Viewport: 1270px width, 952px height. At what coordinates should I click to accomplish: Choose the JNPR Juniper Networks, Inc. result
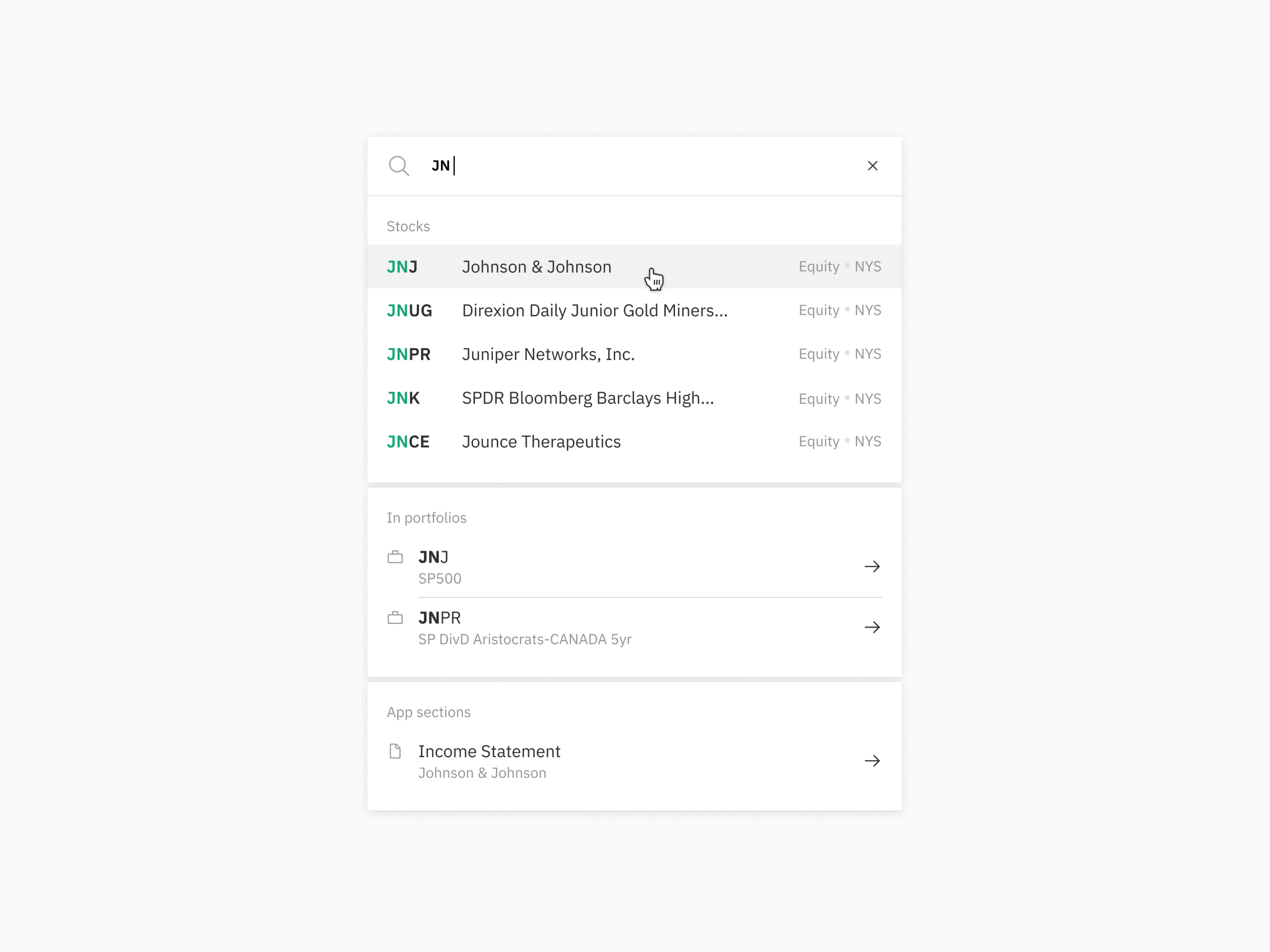pos(635,354)
